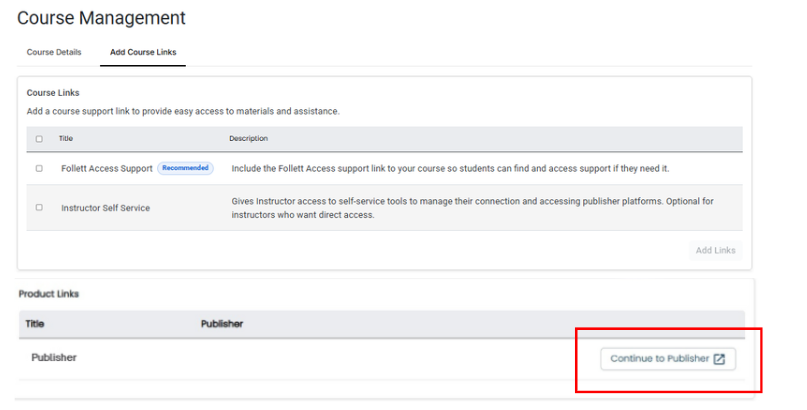Screen dimensions: 807x410
Task: Click the Publisher column header in Product Links
Action: [222, 324]
